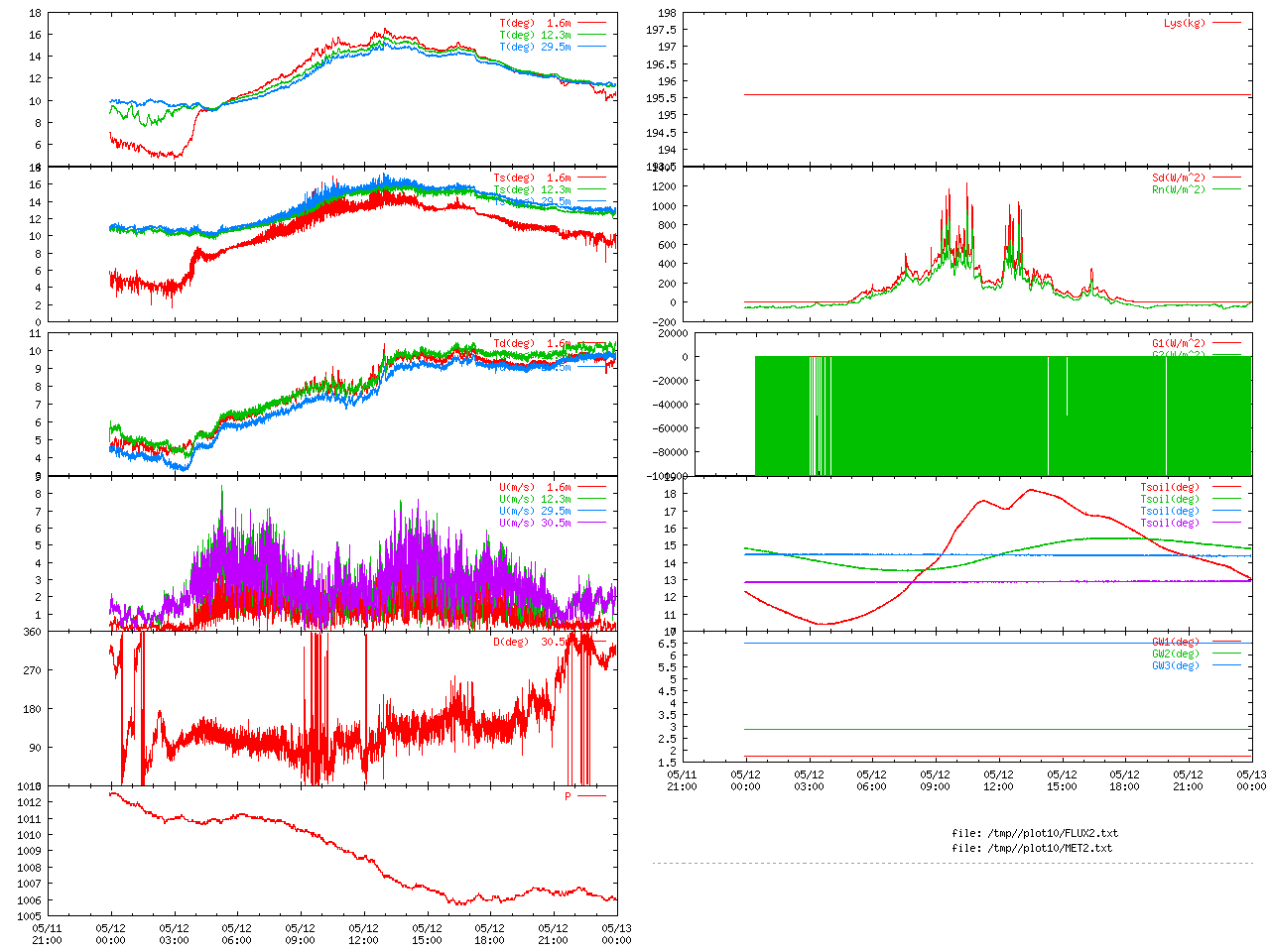Select the "Ts(deg) 12.3m" legend entry
The height and width of the screenshot is (952, 1270).
click(x=532, y=189)
